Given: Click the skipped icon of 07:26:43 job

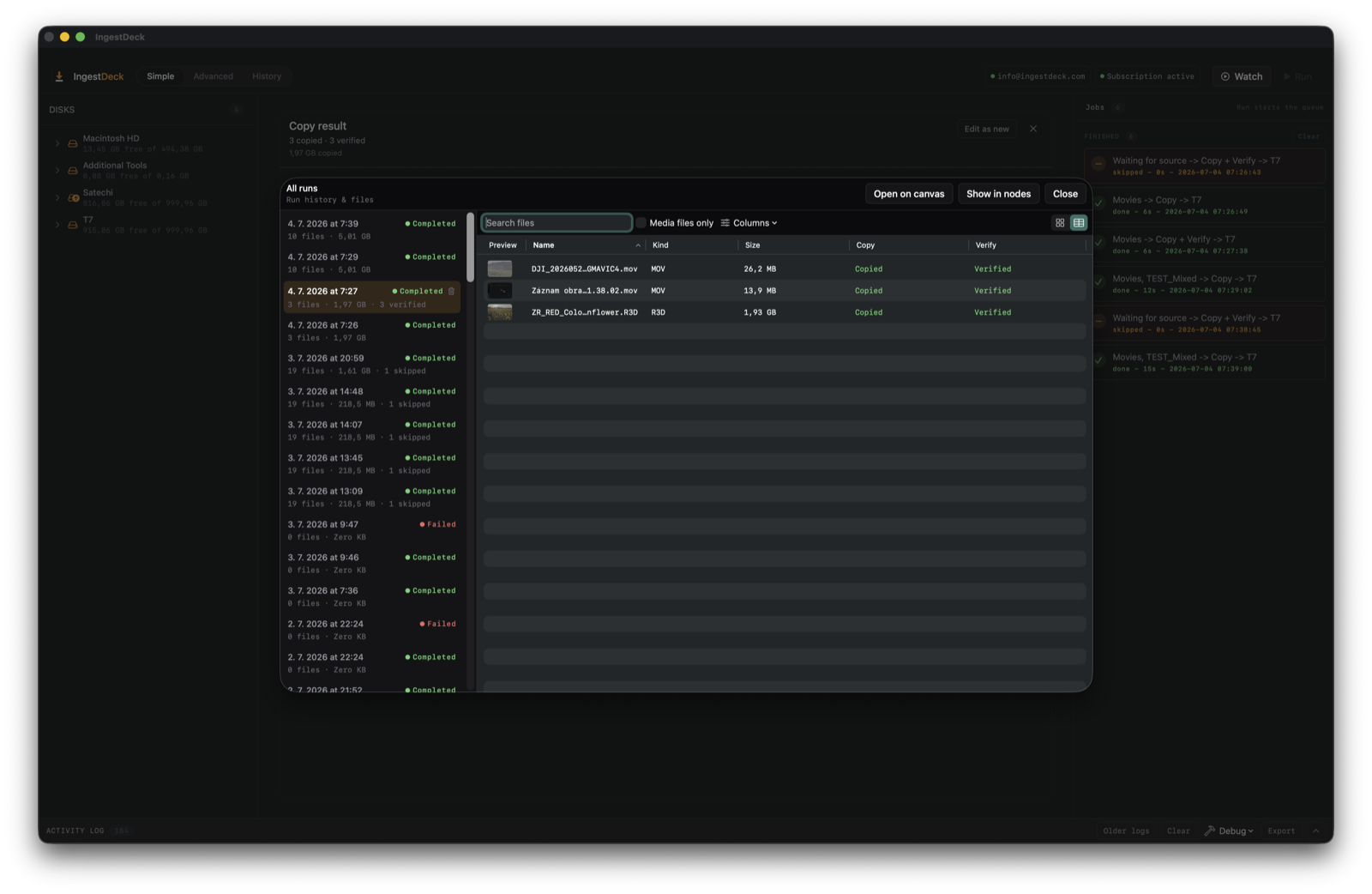Looking at the screenshot, I should click(1098, 165).
